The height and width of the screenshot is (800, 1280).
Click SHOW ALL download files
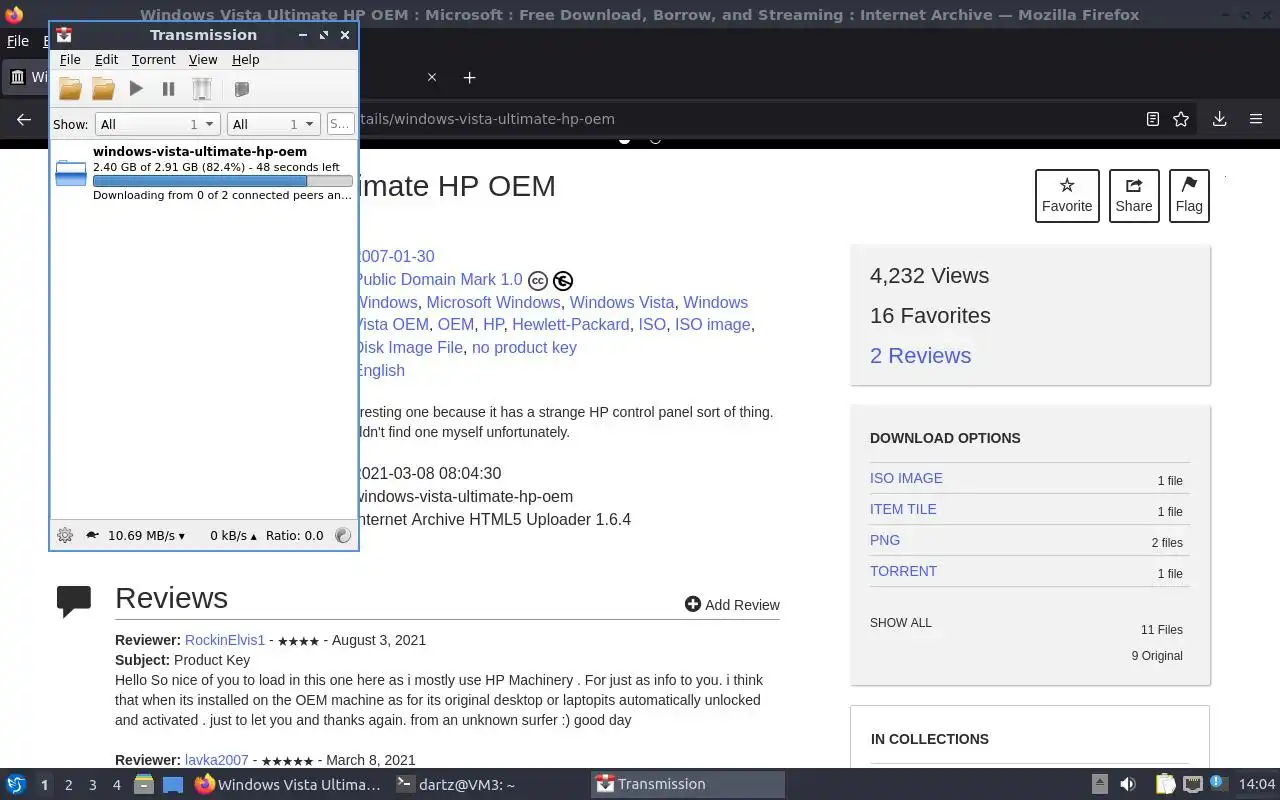900,622
